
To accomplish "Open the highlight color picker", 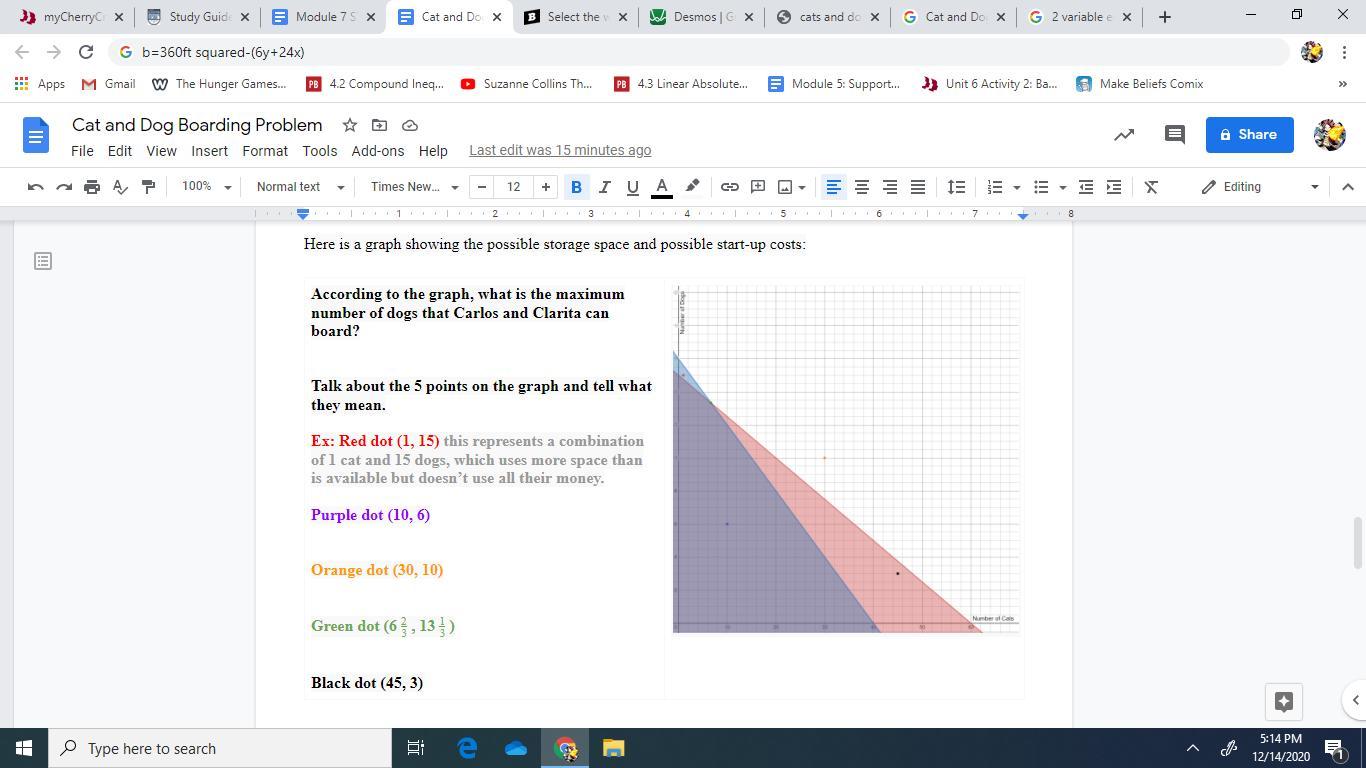I will [x=691, y=187].
